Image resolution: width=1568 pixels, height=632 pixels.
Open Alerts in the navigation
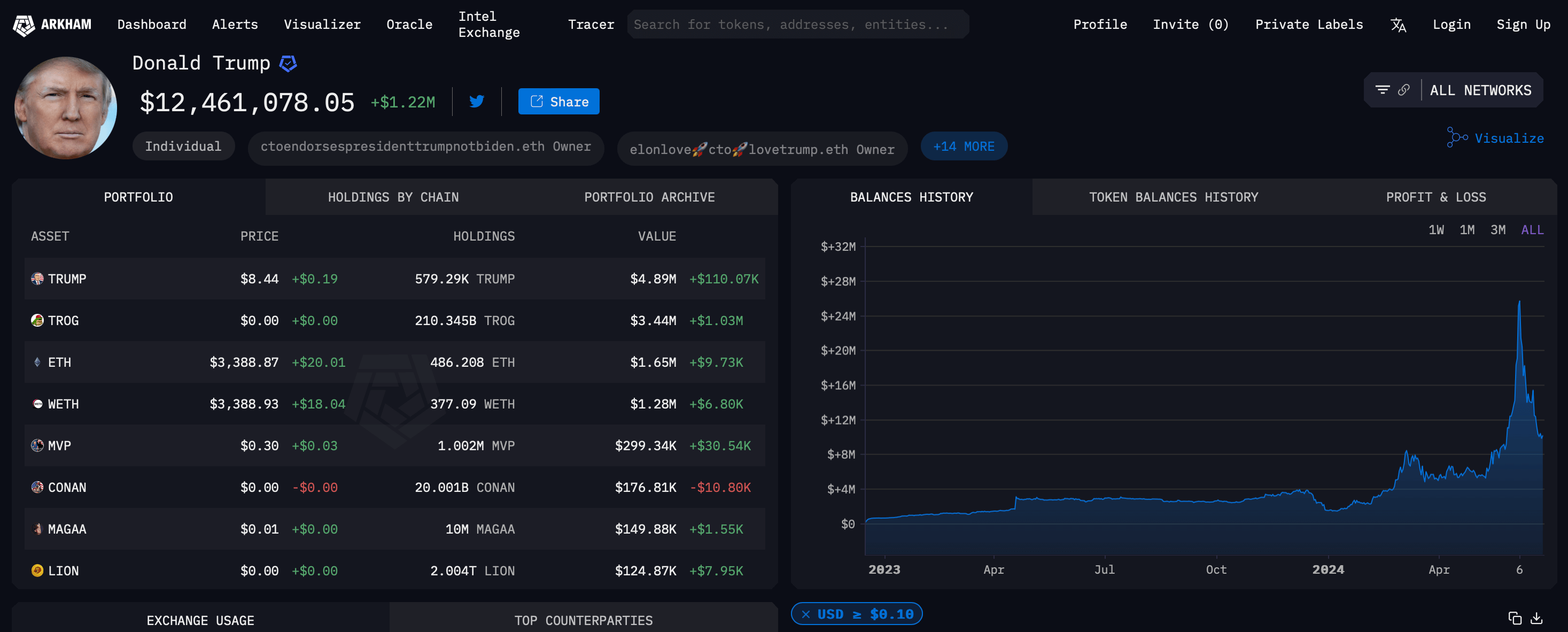click(235, 25)
